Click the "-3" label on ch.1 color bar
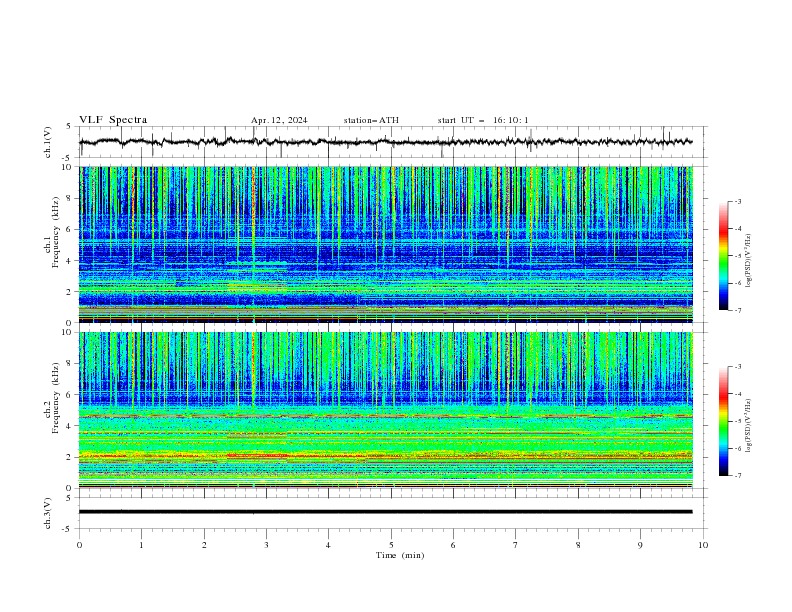 pos(737,201)
